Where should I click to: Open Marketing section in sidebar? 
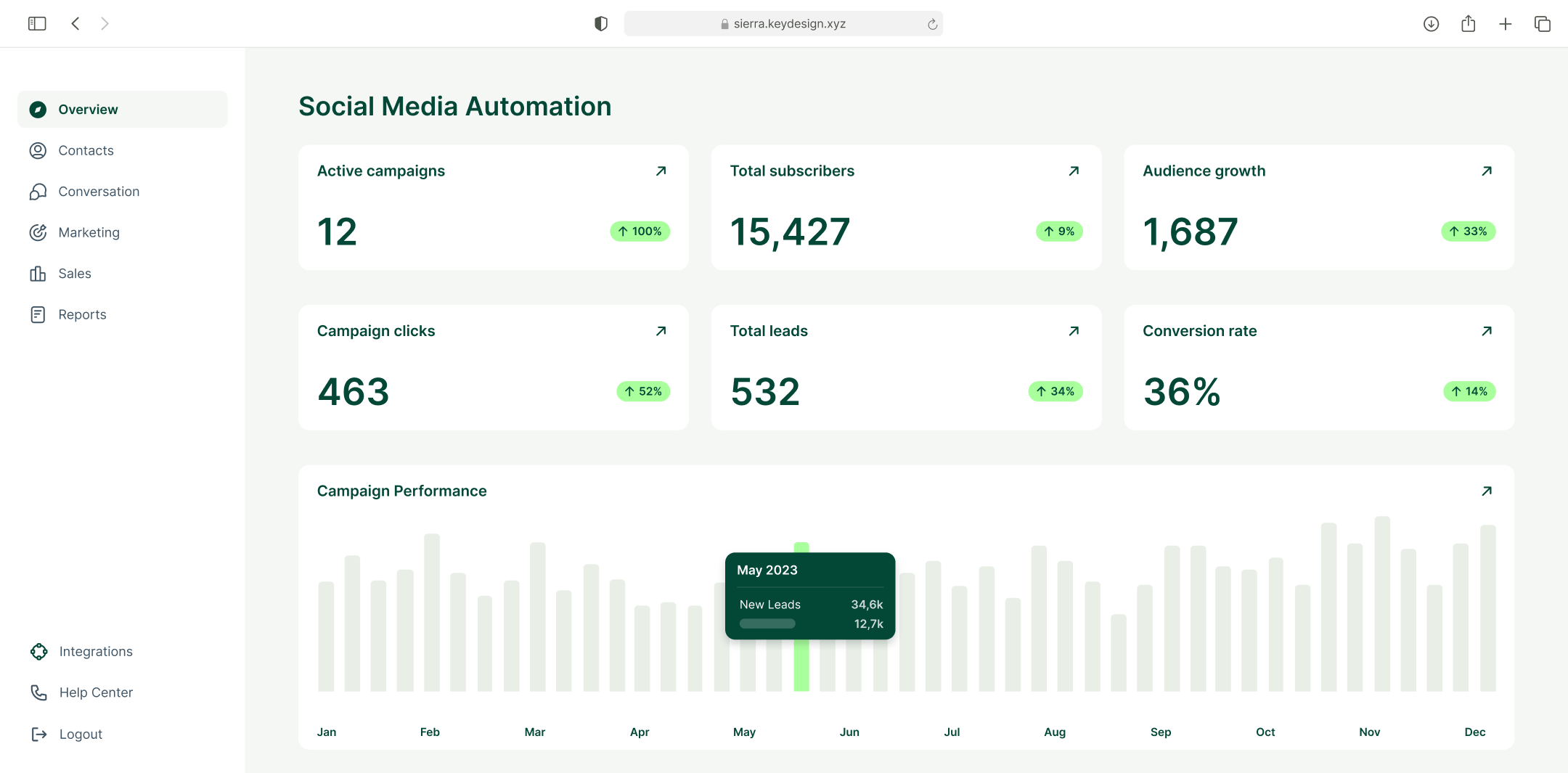pos(89,233)
